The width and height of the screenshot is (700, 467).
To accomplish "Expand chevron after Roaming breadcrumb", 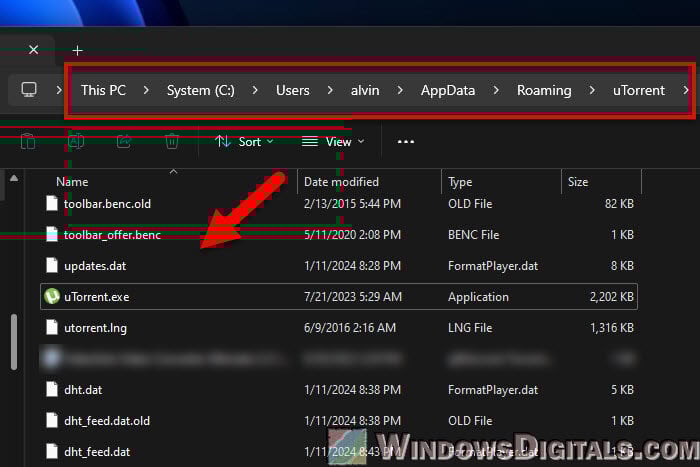I will [x=592, y=90].
